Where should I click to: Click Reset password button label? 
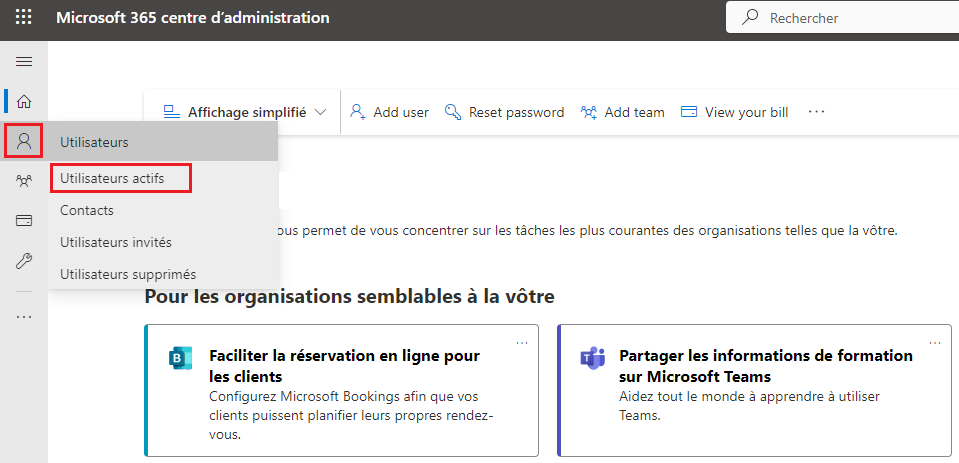click(x=516, y=113)
